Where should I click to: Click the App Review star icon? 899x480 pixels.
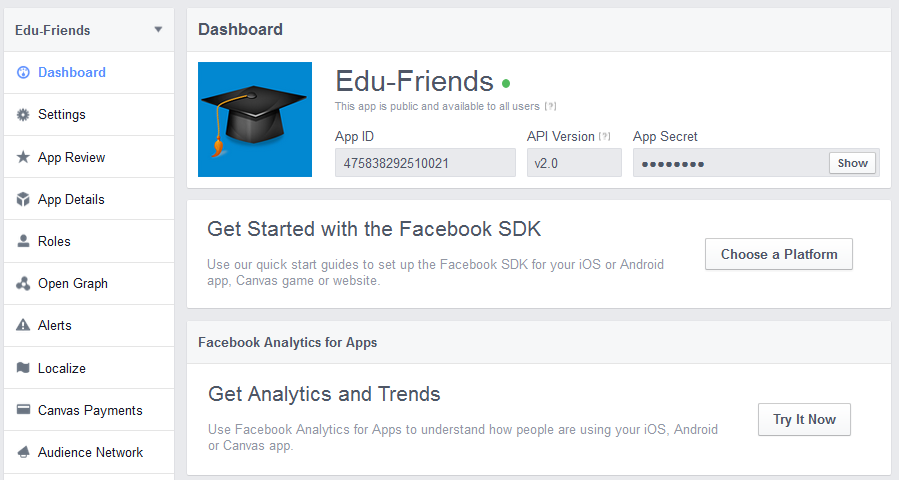click(x=23, y=157)
